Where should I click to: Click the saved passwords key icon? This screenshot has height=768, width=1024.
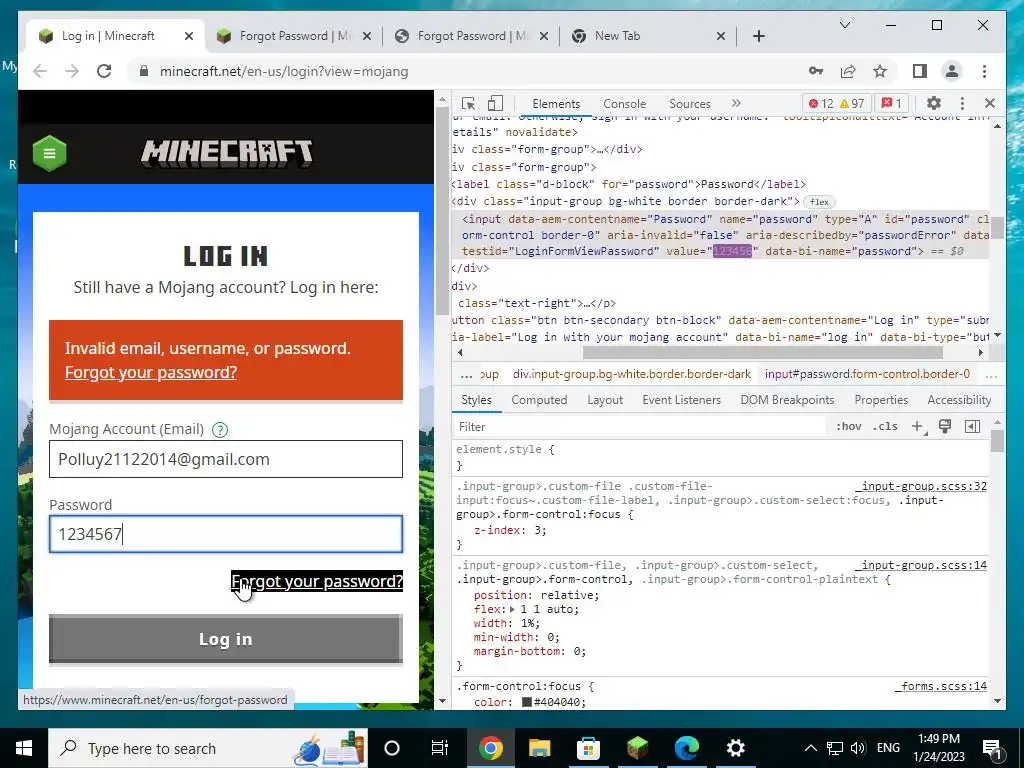[816, 71]
